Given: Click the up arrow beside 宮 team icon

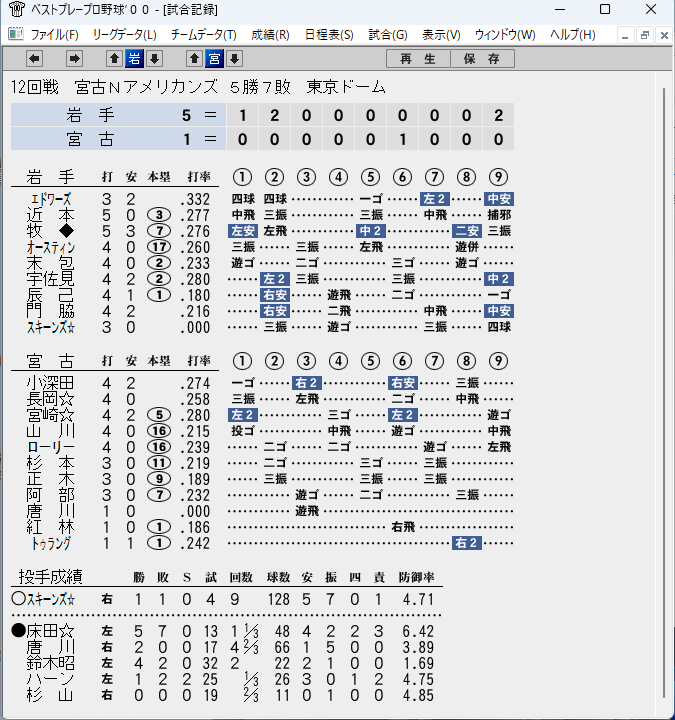Looking at the screenshot, I should point(194,59).
